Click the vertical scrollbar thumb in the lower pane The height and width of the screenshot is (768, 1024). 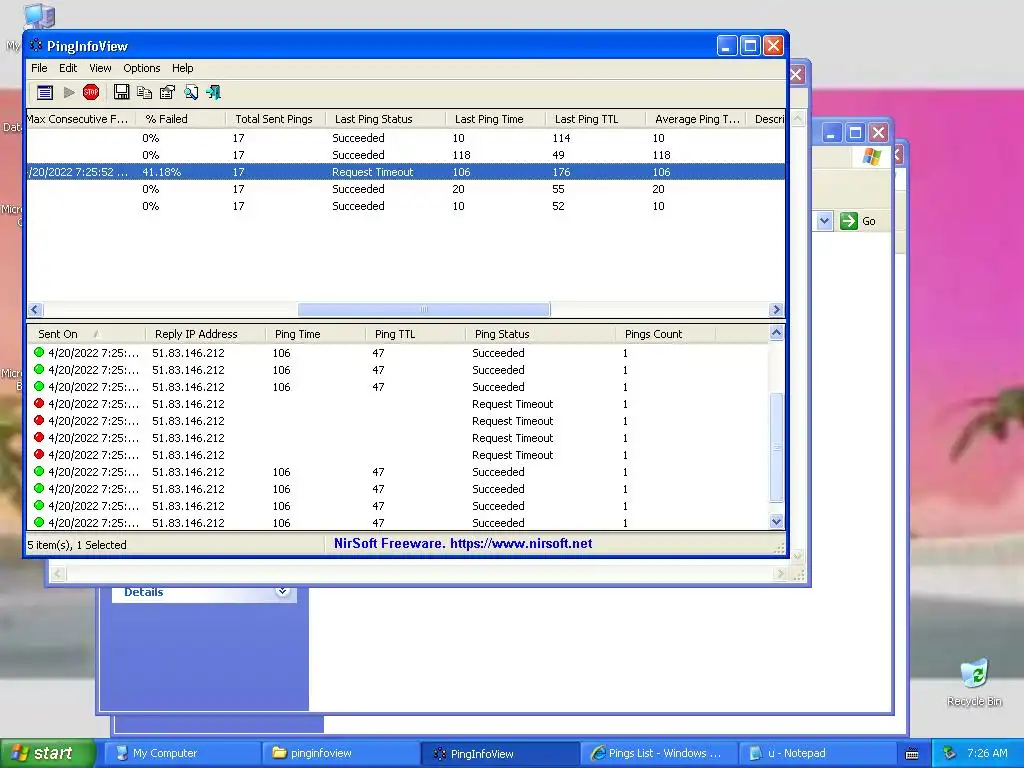(x=776, y=447)
